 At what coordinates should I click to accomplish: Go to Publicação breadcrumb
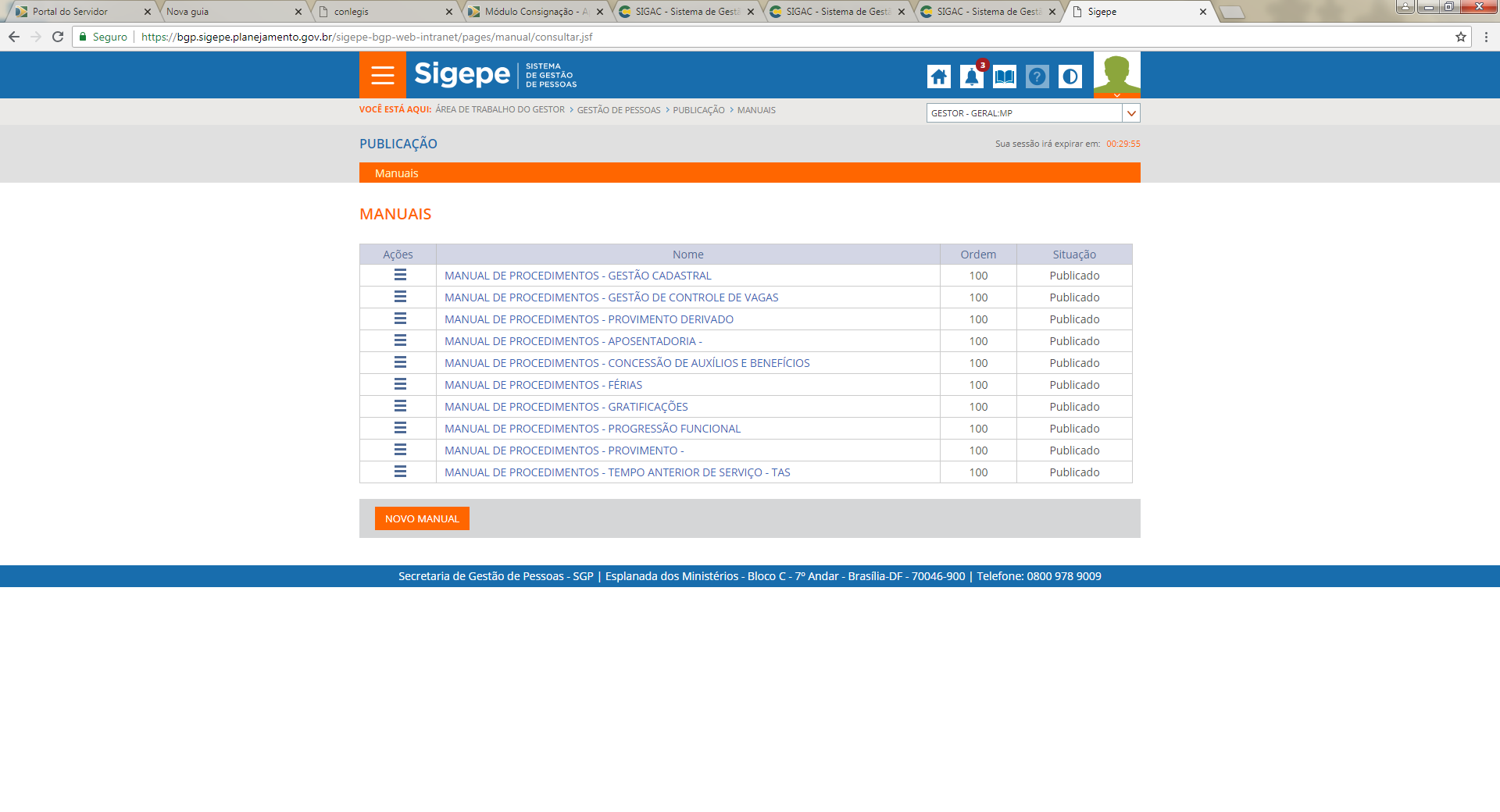pos(699,110)
